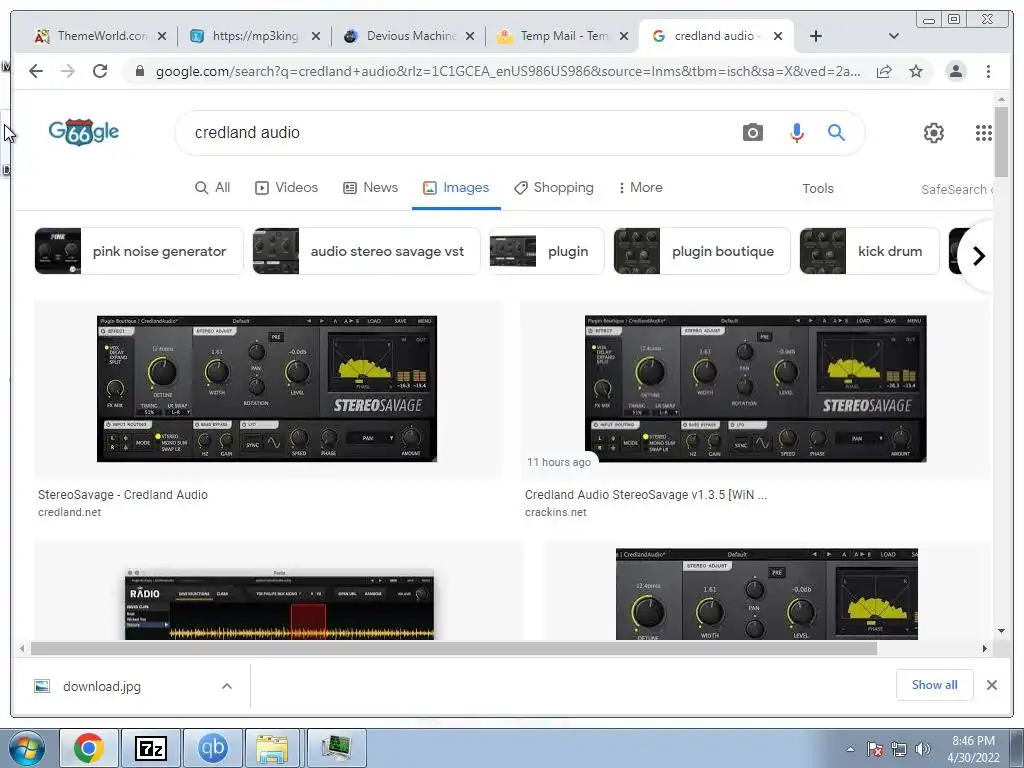Show hidden tray icons

850,749
